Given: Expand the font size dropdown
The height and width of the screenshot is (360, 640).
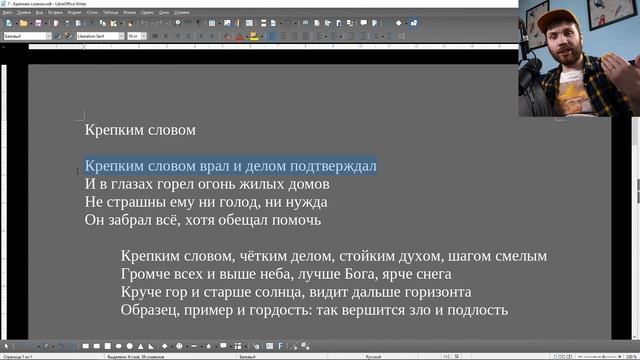Looking at the screenshot, I should [x=144, y=36].
